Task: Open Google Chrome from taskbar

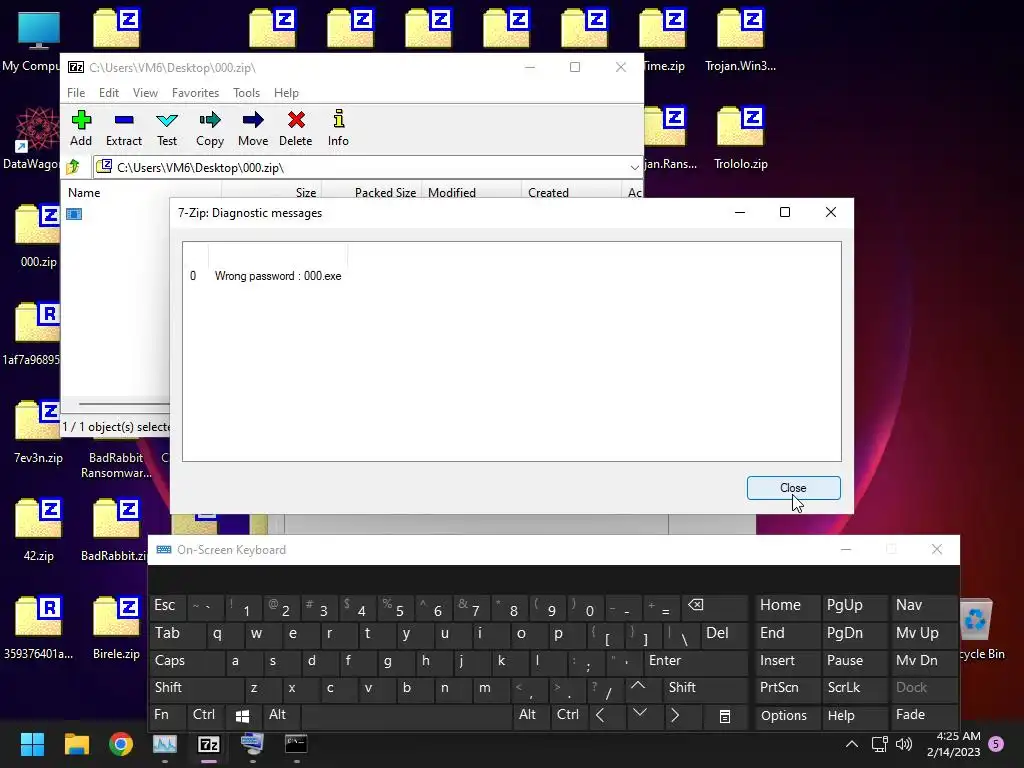Action: (121, 744)
